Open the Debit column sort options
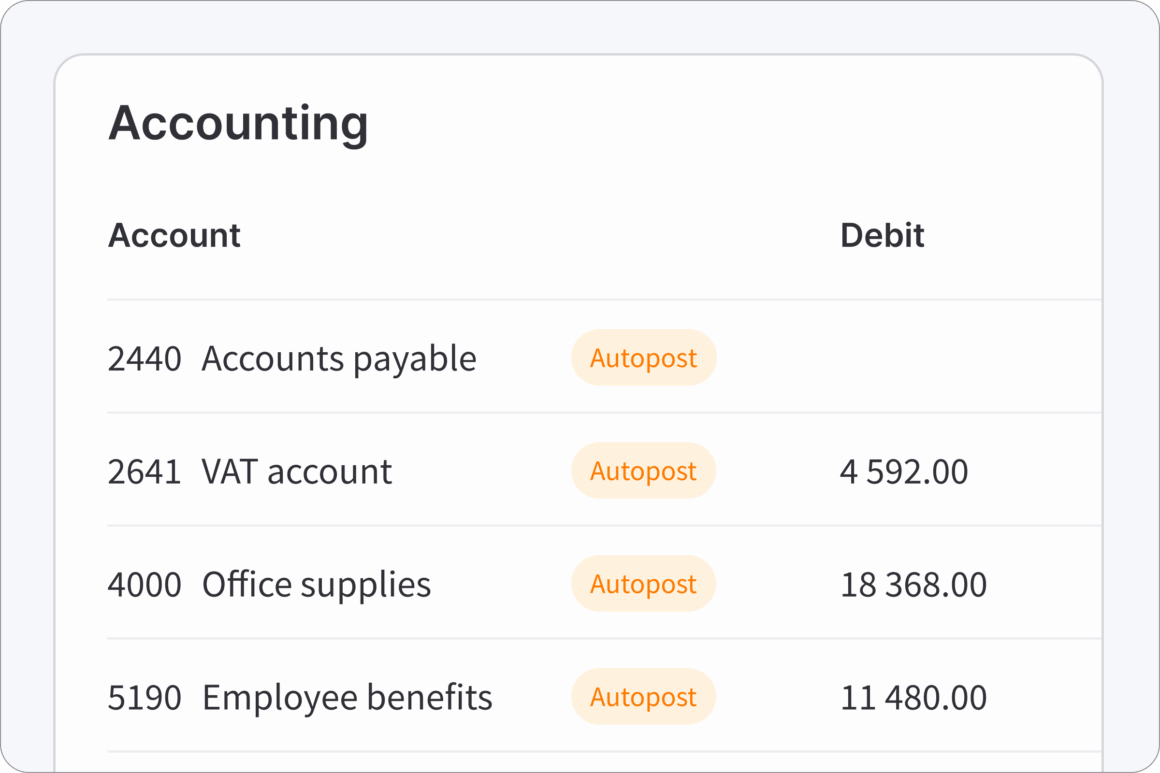Screen dimensions: 1160x773 [882, 235]
